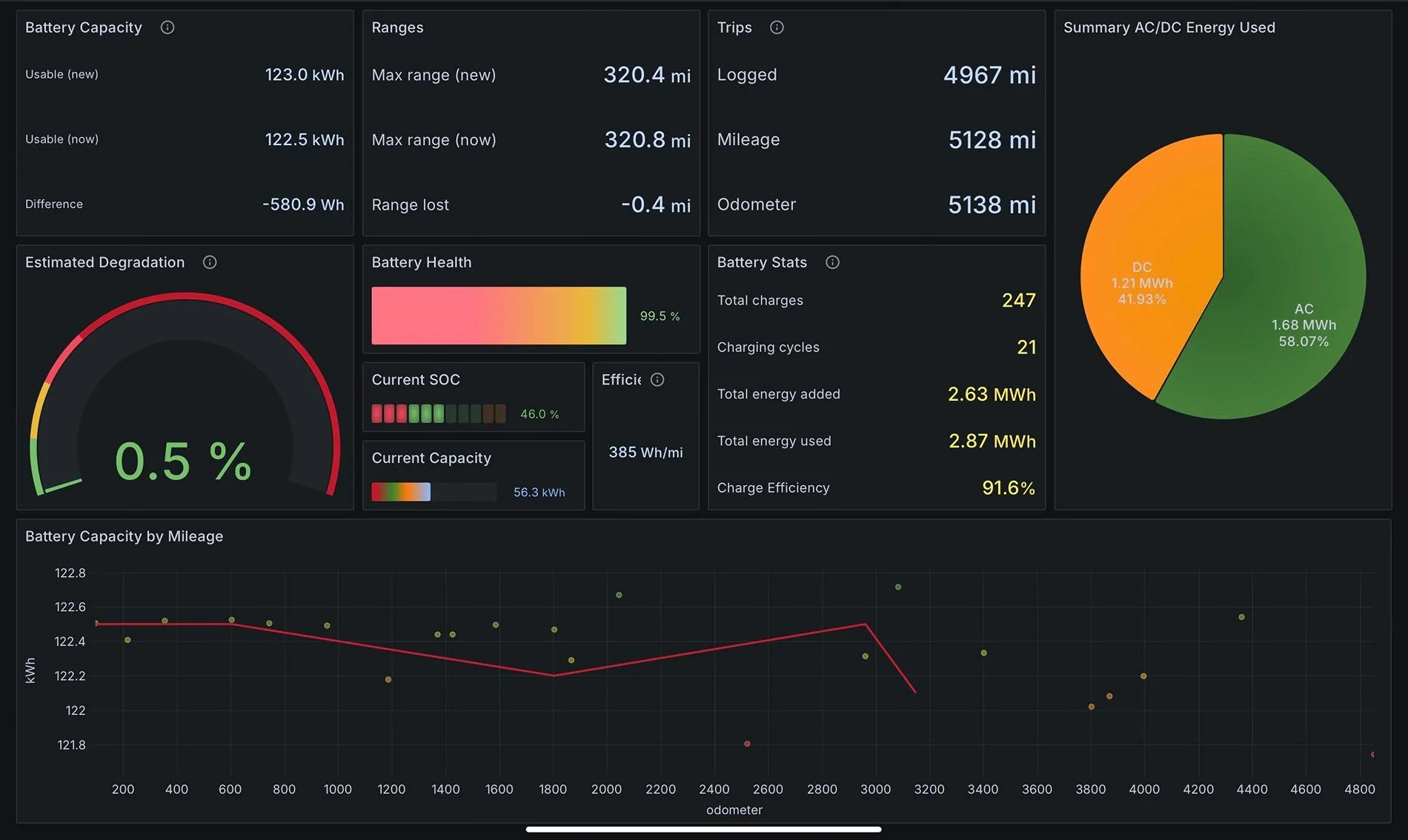
Task: Click the 320.8 mi max range value
Action: 648,139
